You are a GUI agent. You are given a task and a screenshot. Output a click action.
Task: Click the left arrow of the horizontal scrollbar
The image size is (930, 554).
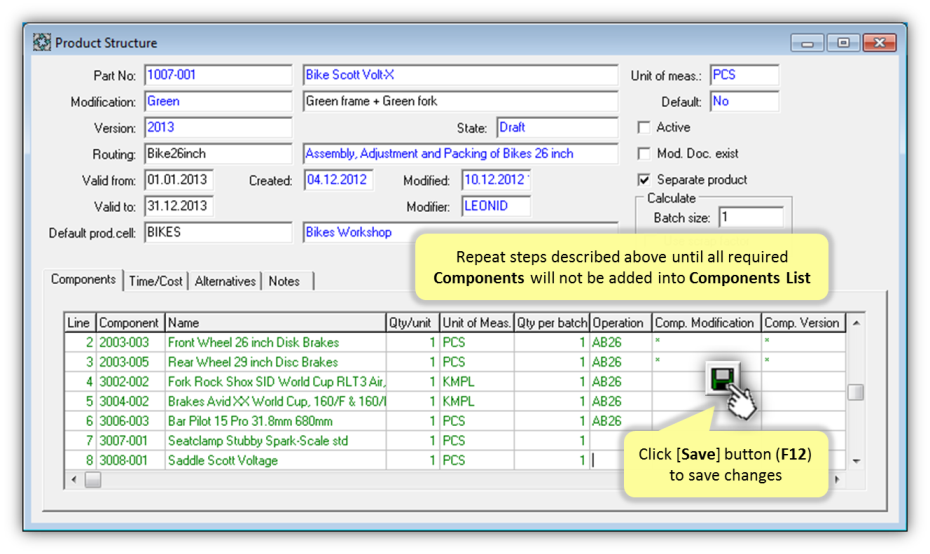click(73, 479)
